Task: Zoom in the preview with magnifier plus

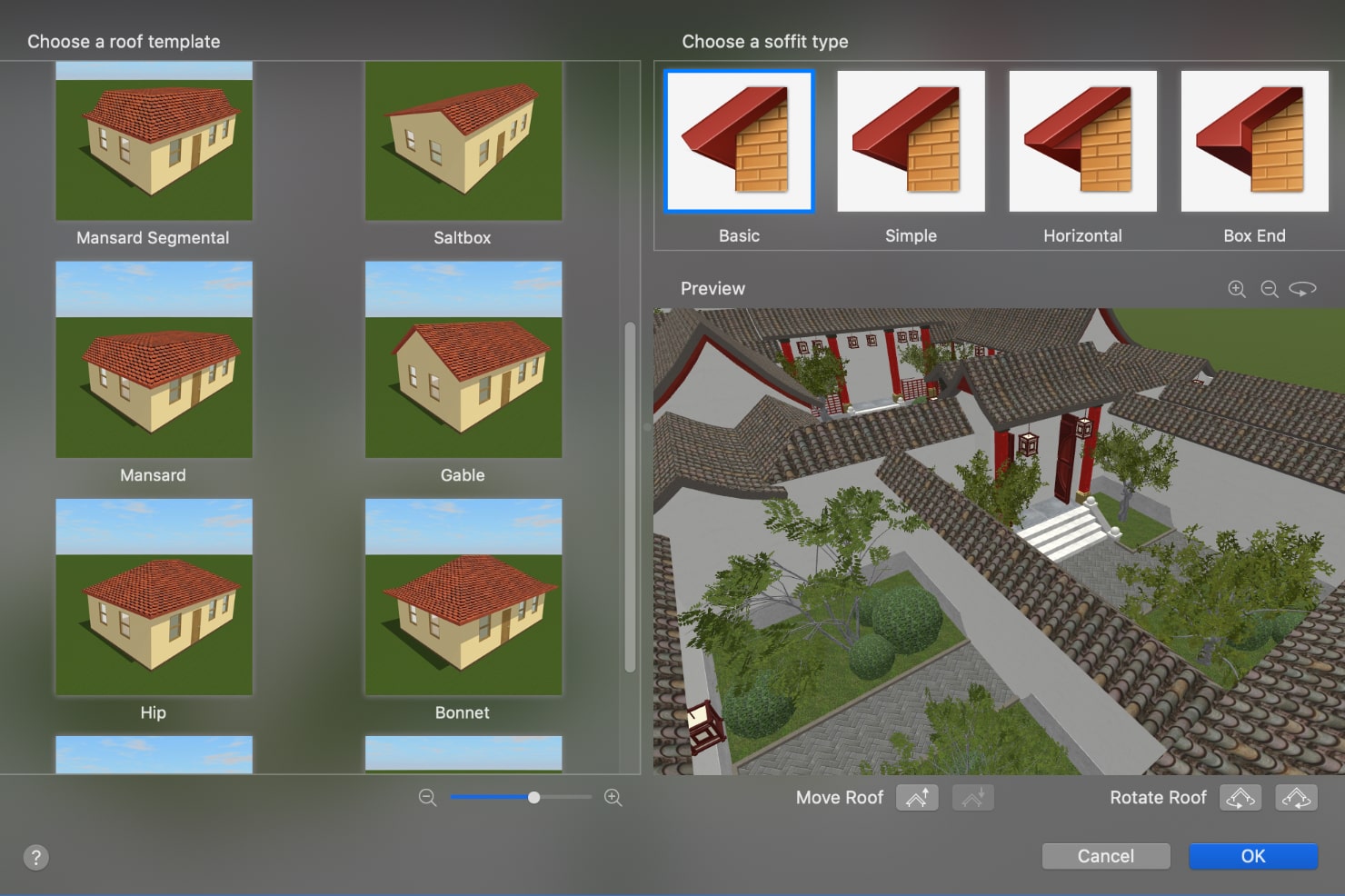Action: click(x=1237, y=289)
